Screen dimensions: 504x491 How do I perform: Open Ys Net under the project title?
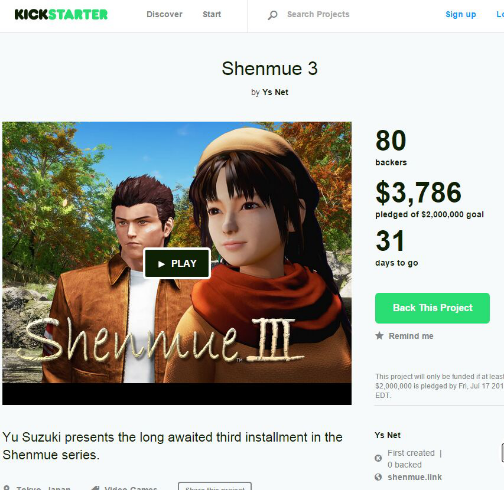[x=275, y=92]
